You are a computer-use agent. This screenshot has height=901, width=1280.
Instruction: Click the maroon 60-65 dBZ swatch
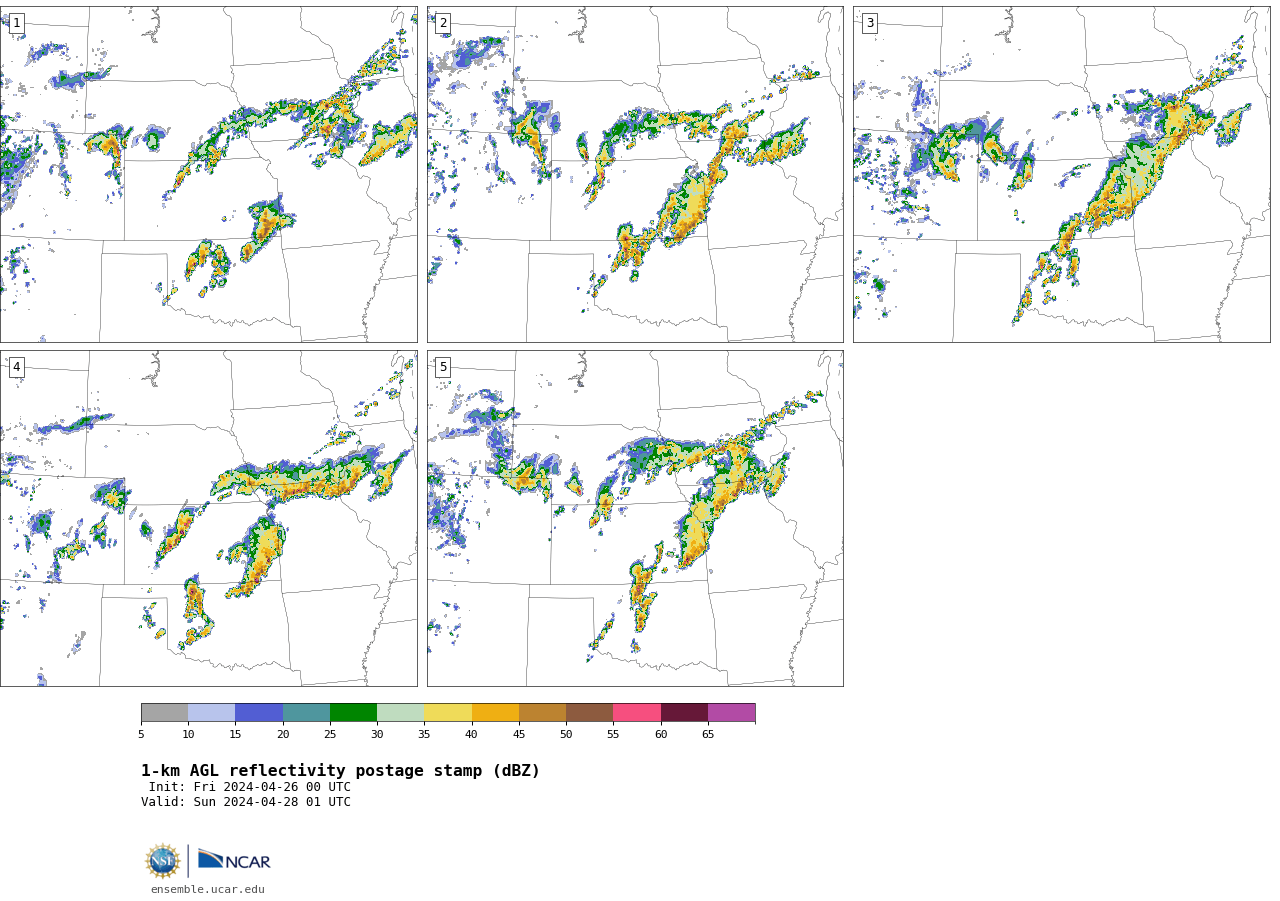(x=684, y=712)
